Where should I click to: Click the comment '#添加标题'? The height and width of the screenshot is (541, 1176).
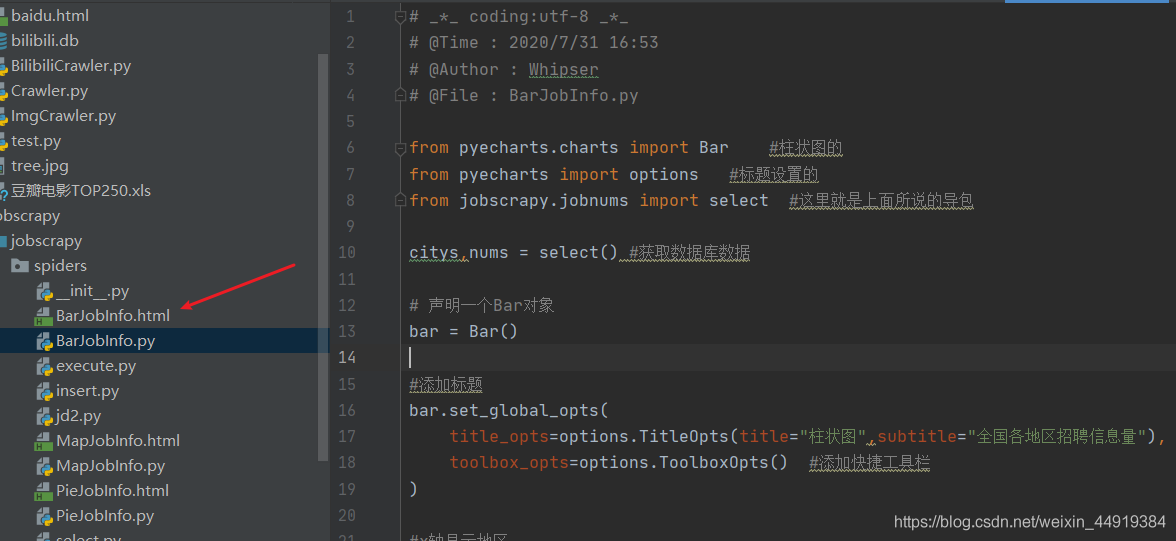coord(446,385)
